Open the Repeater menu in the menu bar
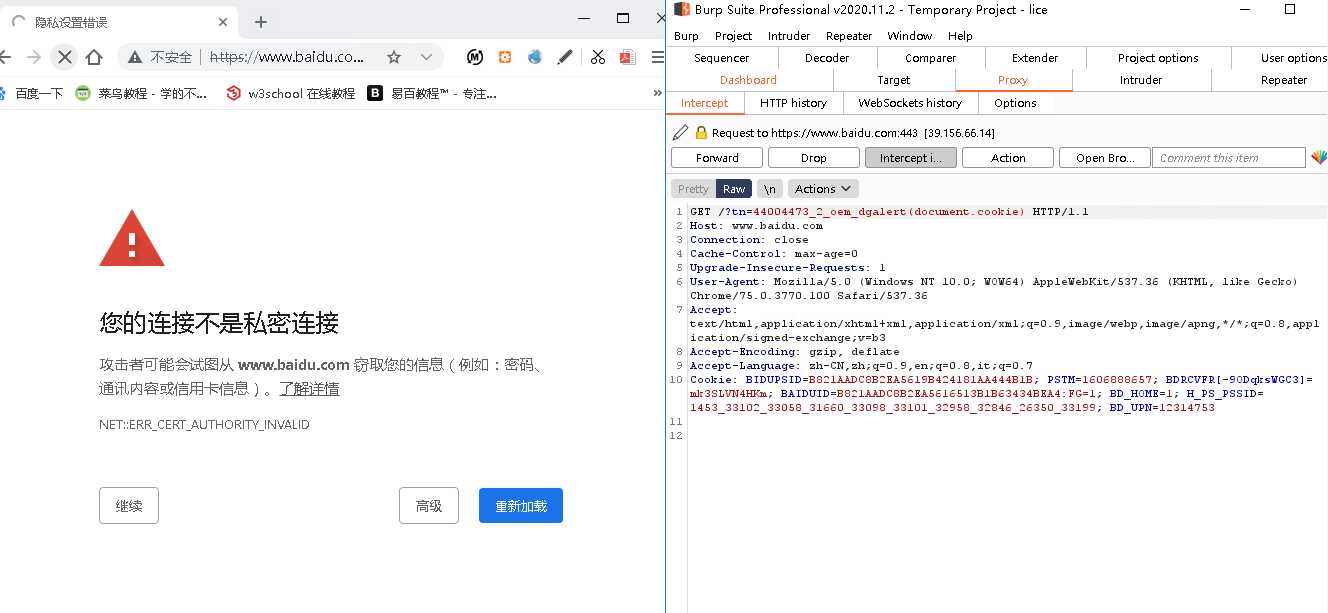 (849, 36)
